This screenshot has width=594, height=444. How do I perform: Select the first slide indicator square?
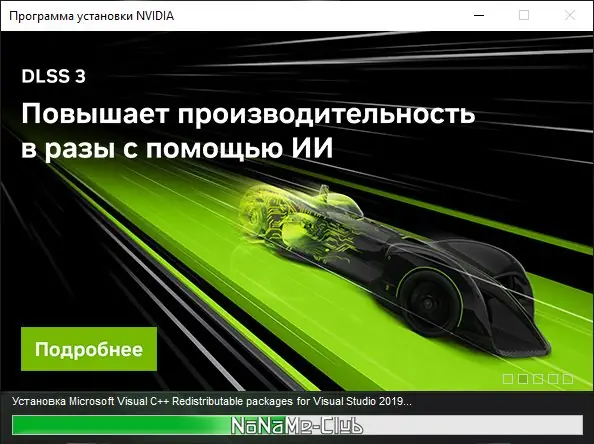508,379
